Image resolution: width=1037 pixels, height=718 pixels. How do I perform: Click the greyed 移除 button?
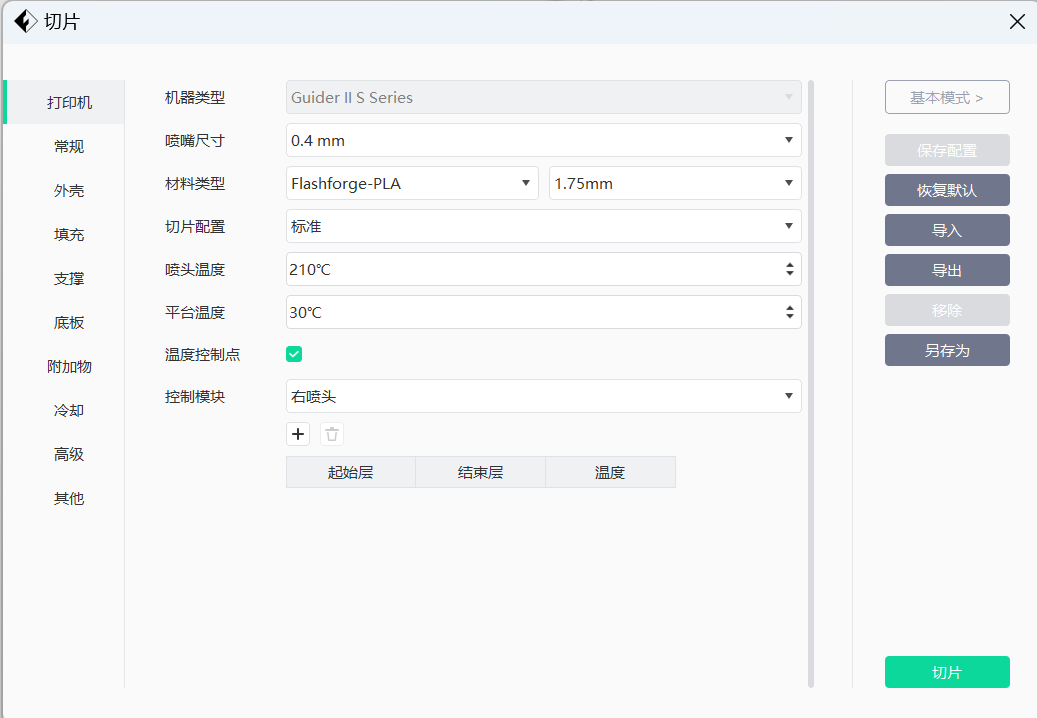click(947, 310)
